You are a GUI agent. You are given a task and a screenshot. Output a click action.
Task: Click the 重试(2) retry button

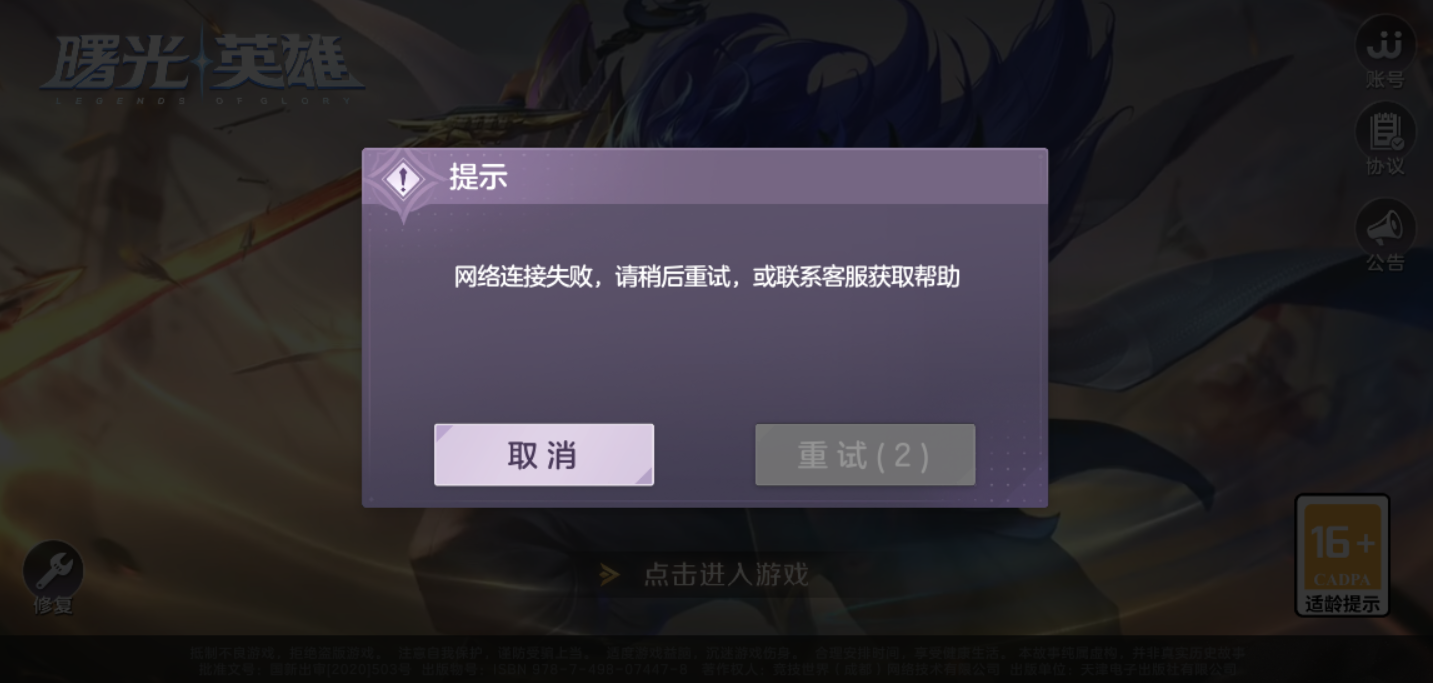pyautogui.click(x=865, y=455)
